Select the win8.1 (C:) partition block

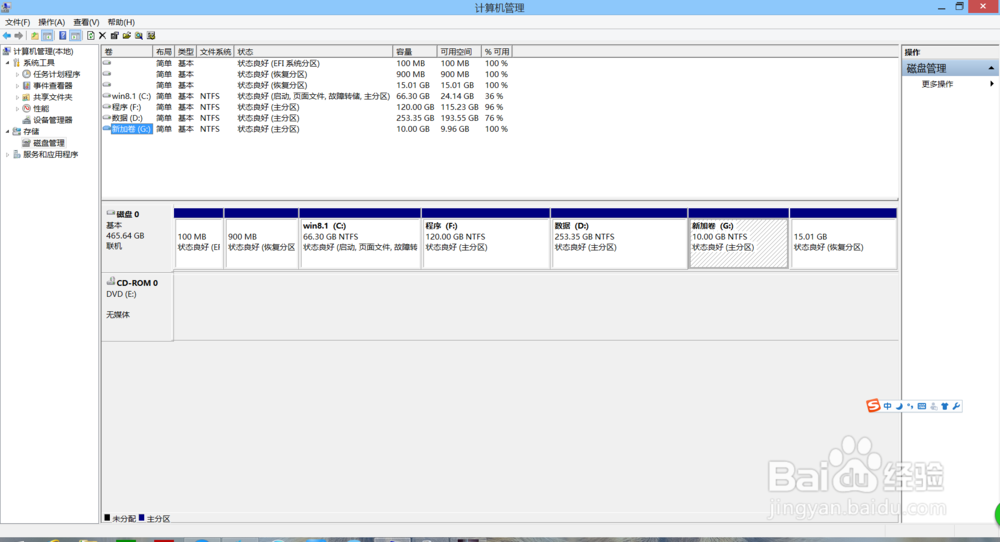pos(360,238)
